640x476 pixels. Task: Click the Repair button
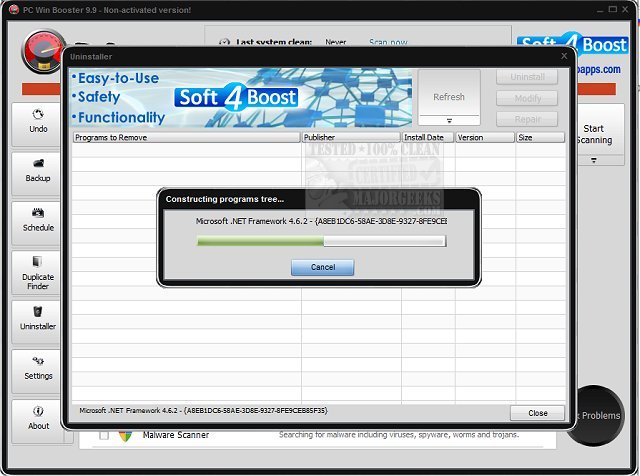tap(527, 120)
